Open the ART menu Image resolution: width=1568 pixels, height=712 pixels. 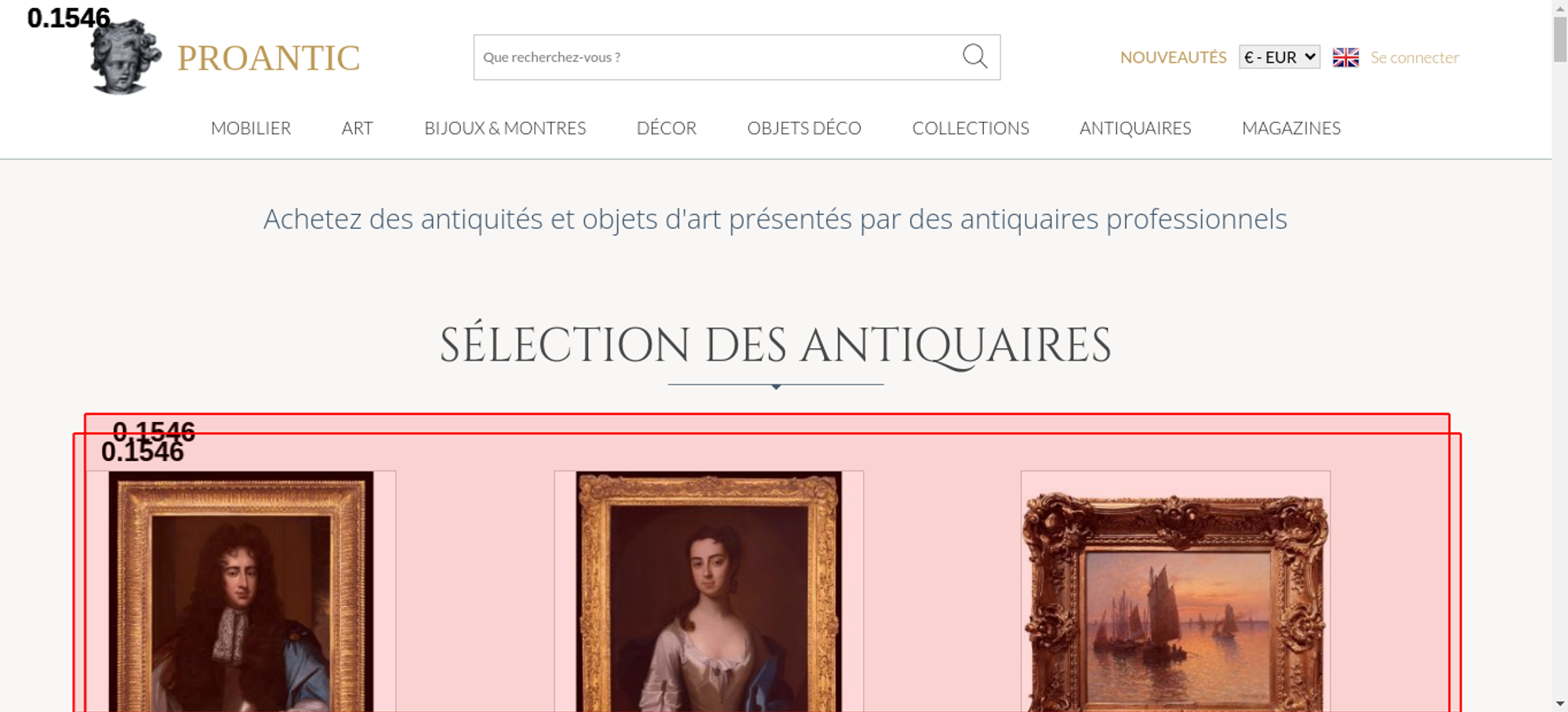357,128
